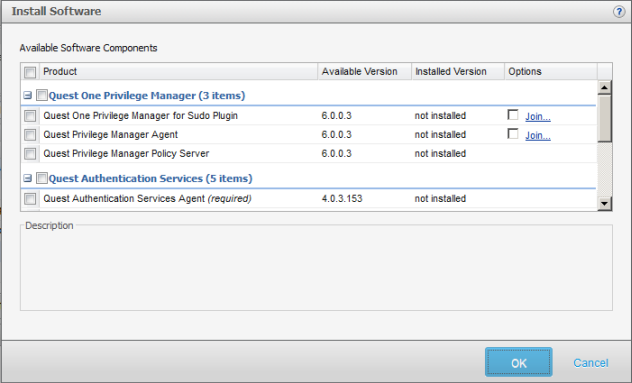Click the OK button
Viewport: 632px width, 383px height.
click(519, 362)
